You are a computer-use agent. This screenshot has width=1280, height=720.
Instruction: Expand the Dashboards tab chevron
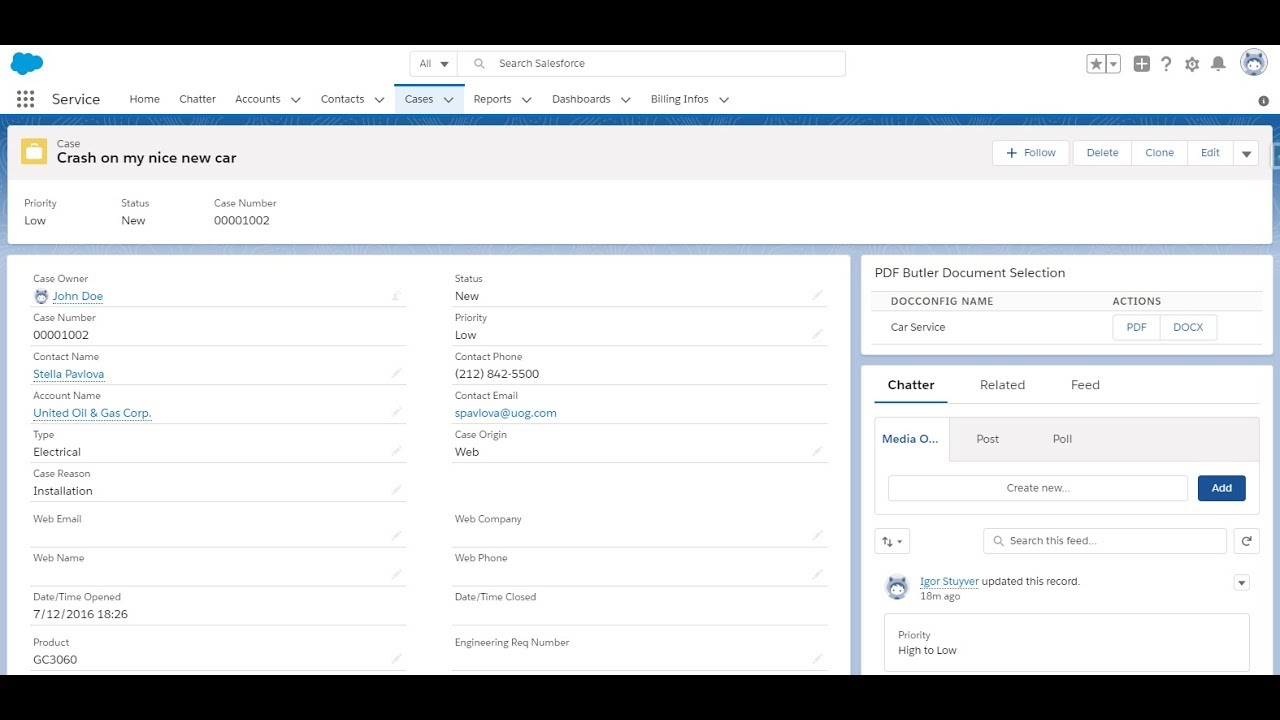click(625, 100)
